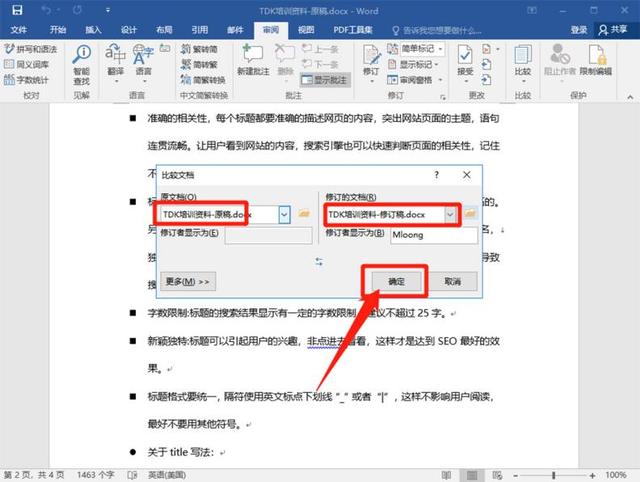Screen dimensions: 640x482
Task: Open the PDF工具集 tab
Action: click(353, 30)
